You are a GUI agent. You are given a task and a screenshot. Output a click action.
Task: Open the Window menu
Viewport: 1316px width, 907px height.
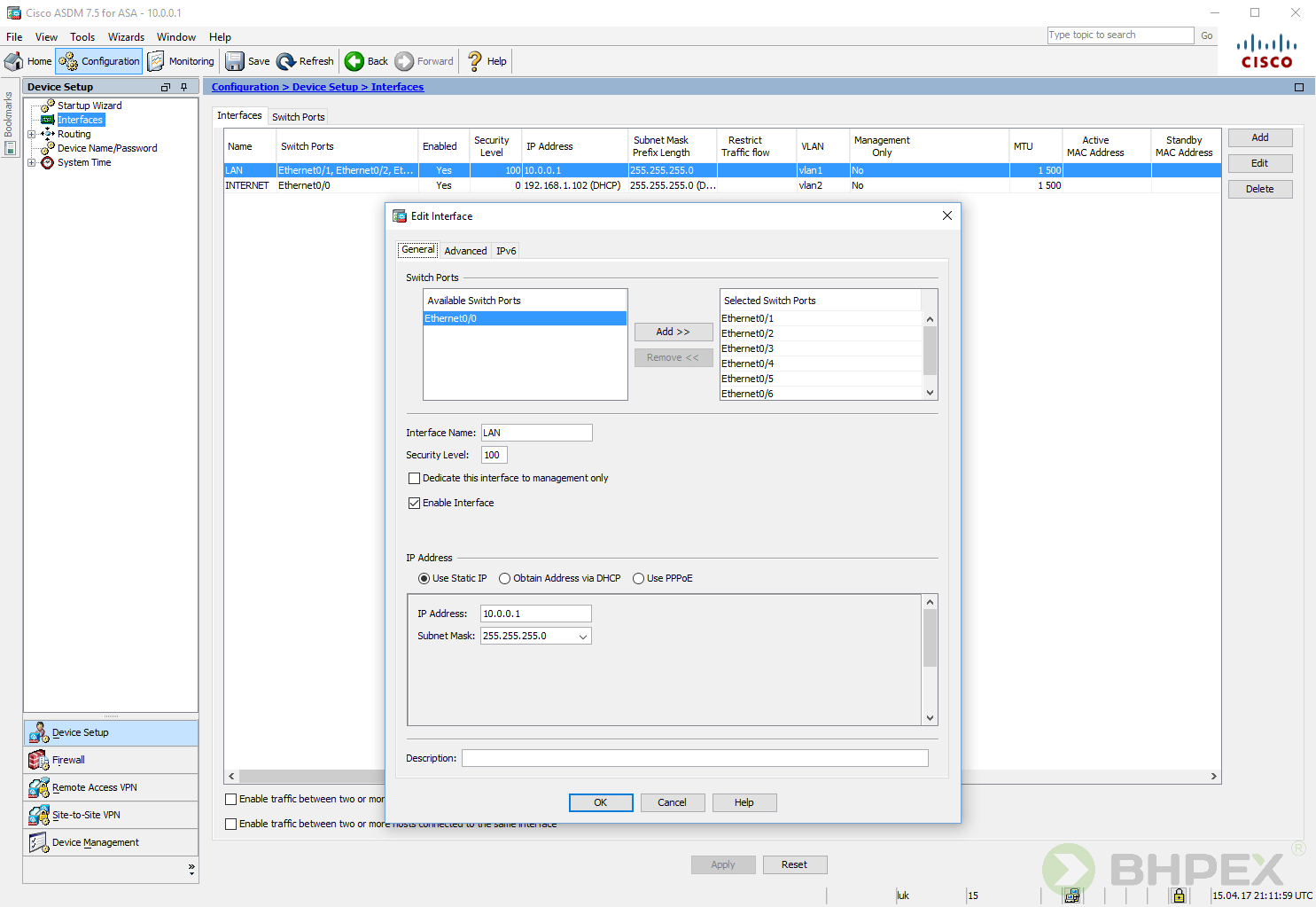pos(176,37)
